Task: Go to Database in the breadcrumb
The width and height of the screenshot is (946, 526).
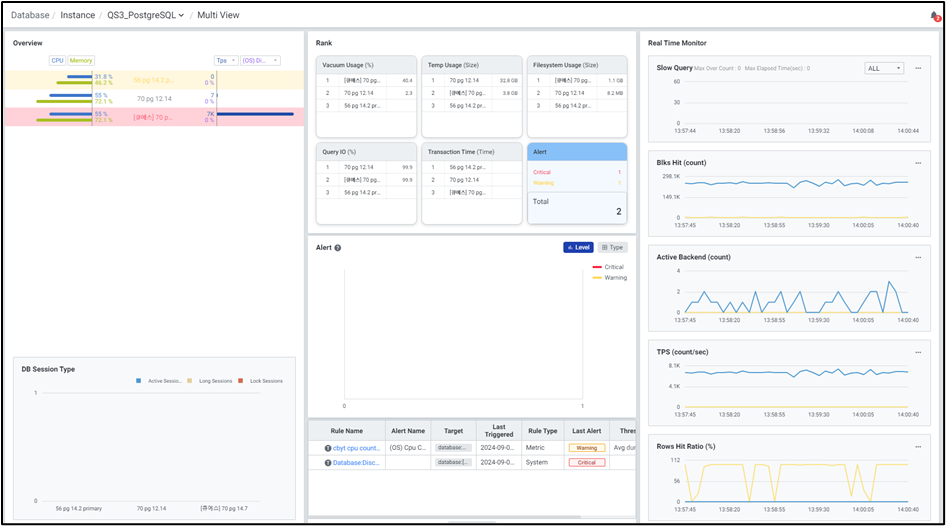Action: click(30, 16)
